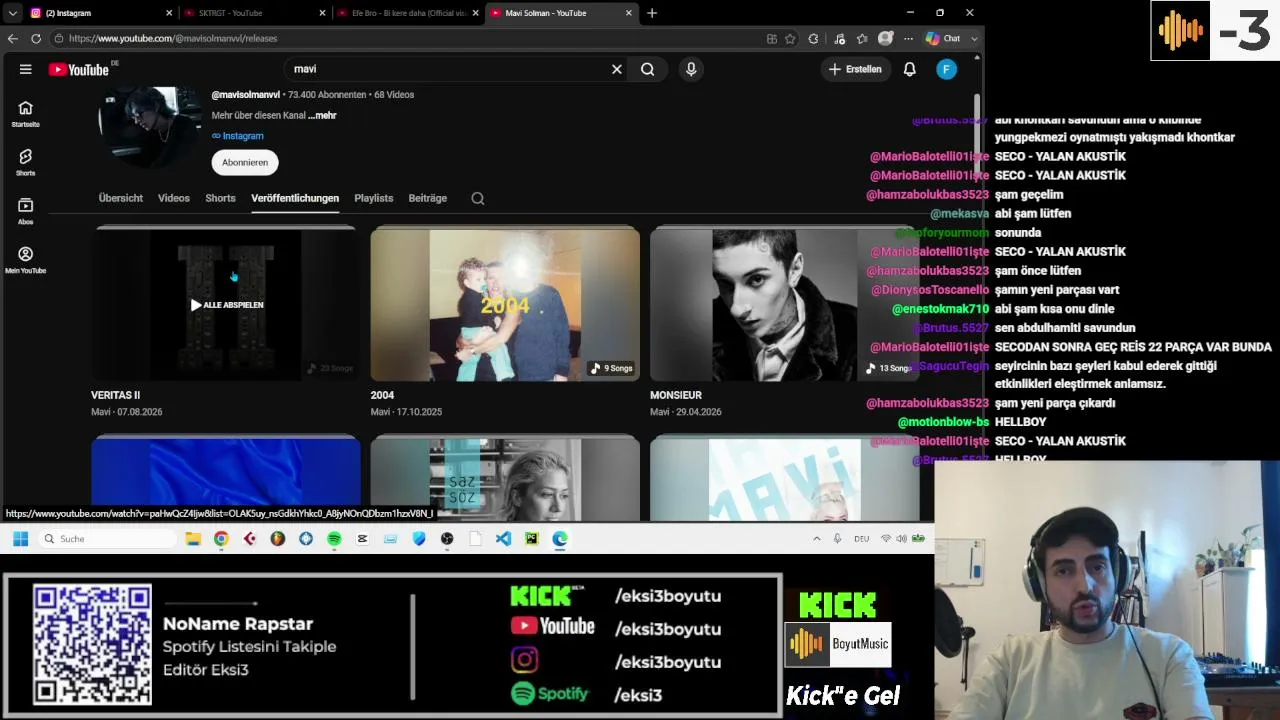The width and height of the screenshot is (1280, 720).
Task: Open a new browser tab
Action: pyautogui.click(x=652, y=13)
